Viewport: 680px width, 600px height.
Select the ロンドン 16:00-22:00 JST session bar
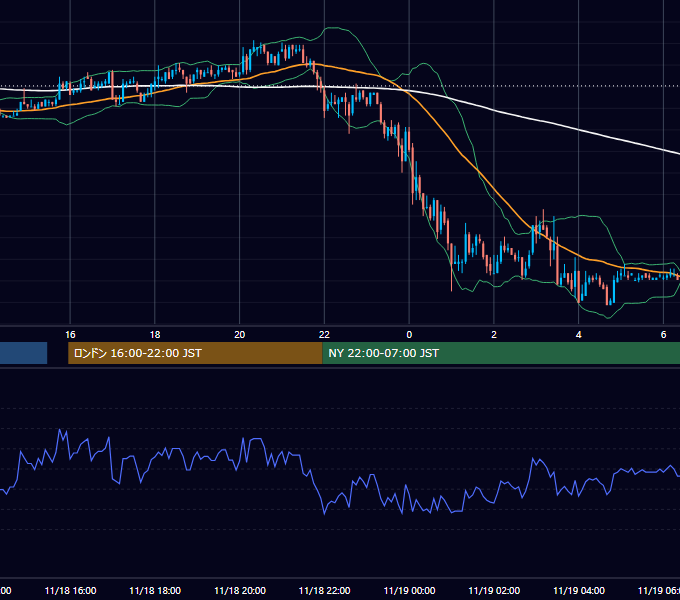195,353
